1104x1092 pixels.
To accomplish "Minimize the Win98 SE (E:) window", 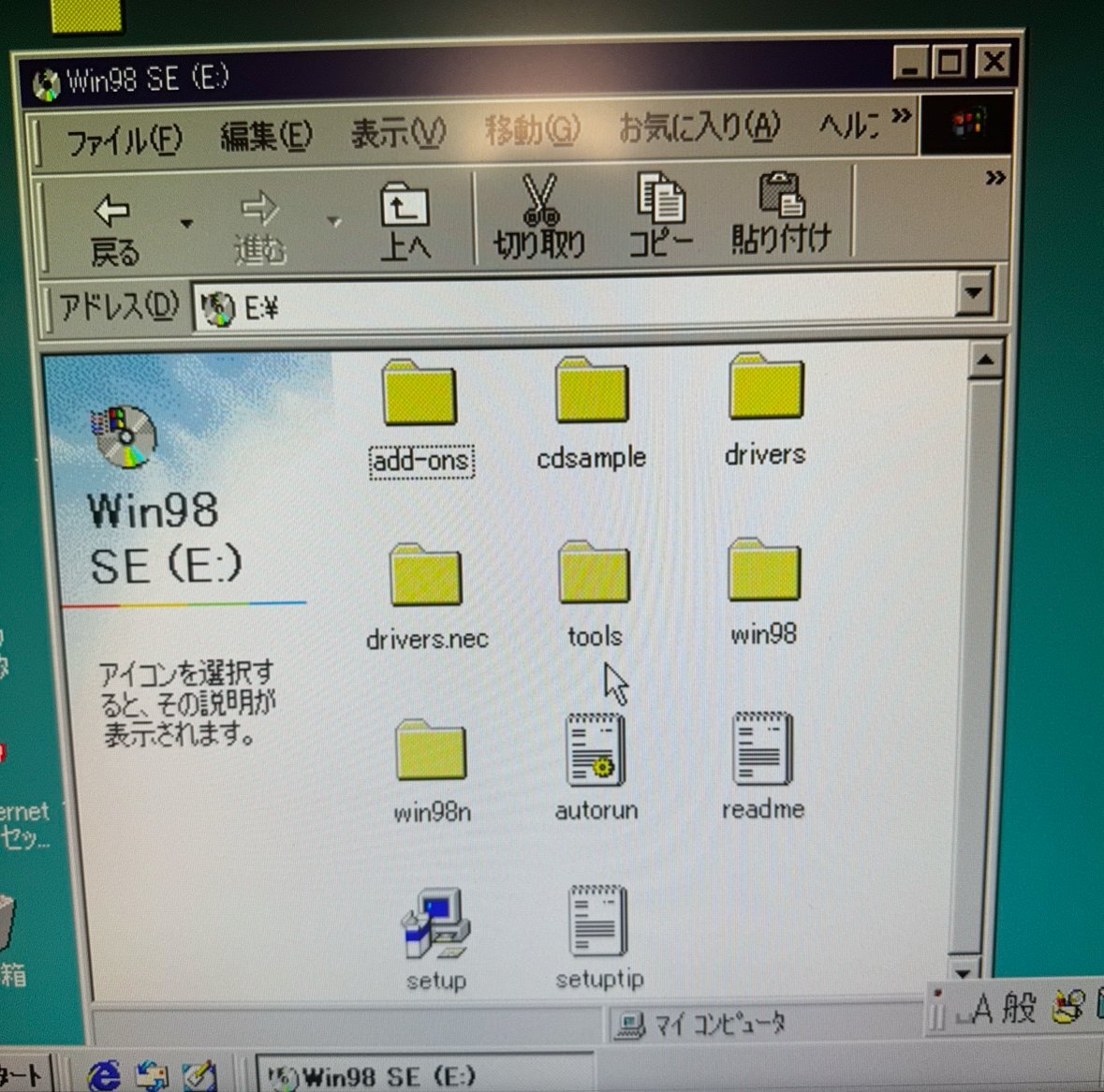I will tap(911, 64).
